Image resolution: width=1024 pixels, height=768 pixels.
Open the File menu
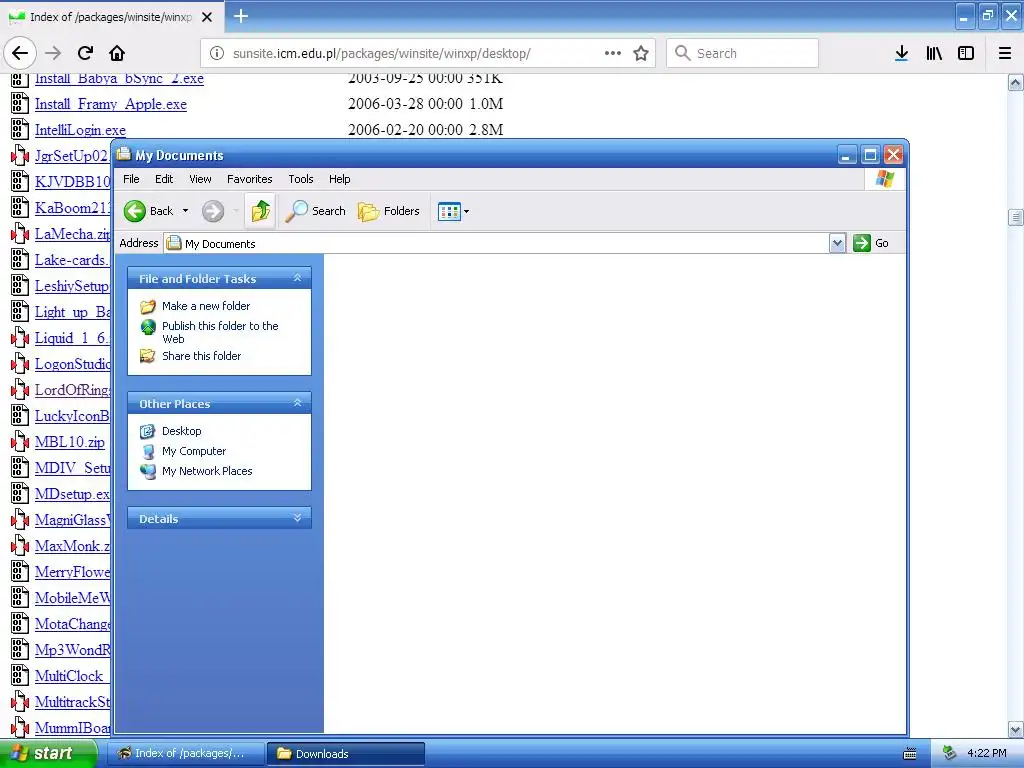coord(131,179)
